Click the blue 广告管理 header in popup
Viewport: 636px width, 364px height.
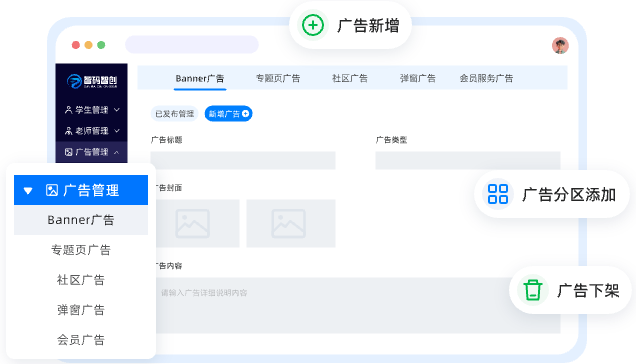[81, 190]
